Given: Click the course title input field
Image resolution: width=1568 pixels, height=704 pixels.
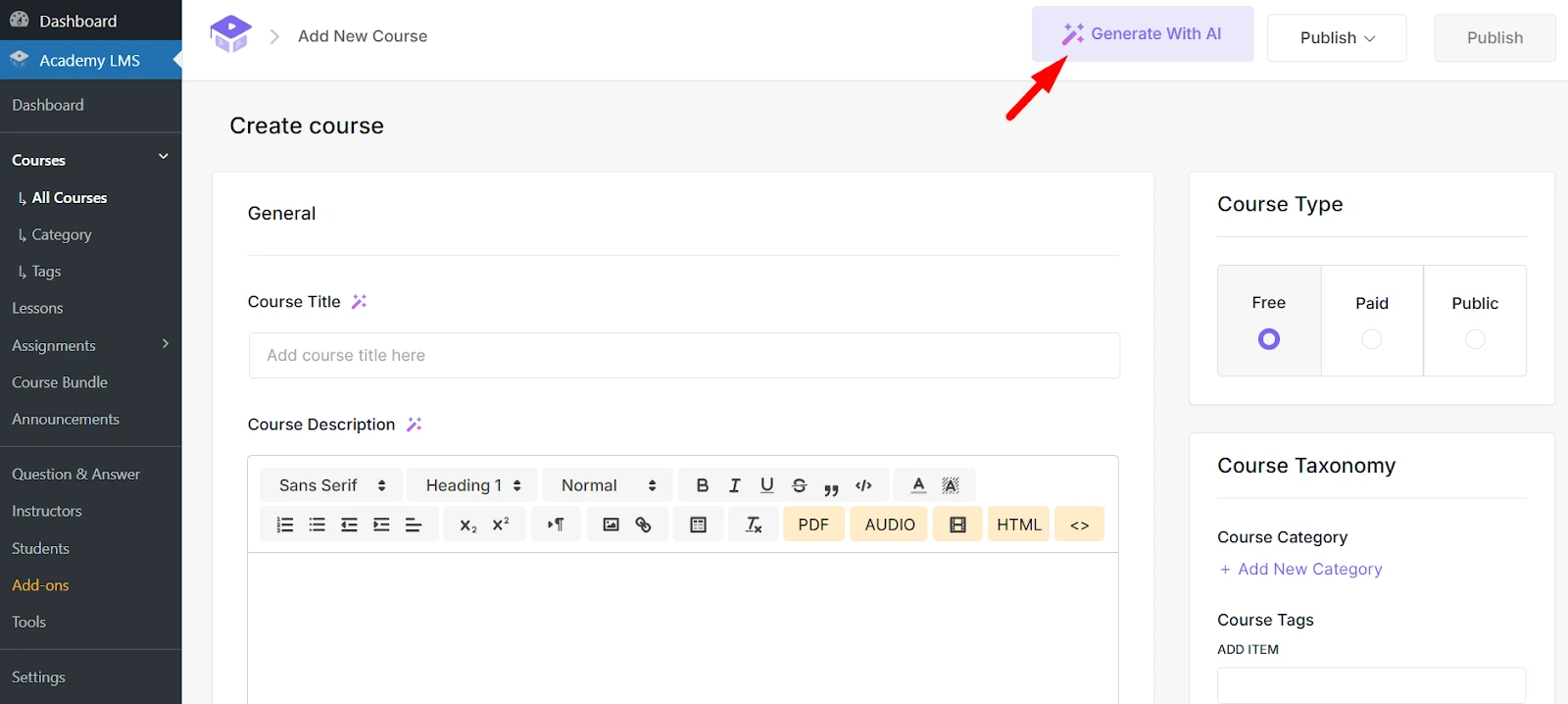Looking at the screenshot, I should (x=684, y=355).
